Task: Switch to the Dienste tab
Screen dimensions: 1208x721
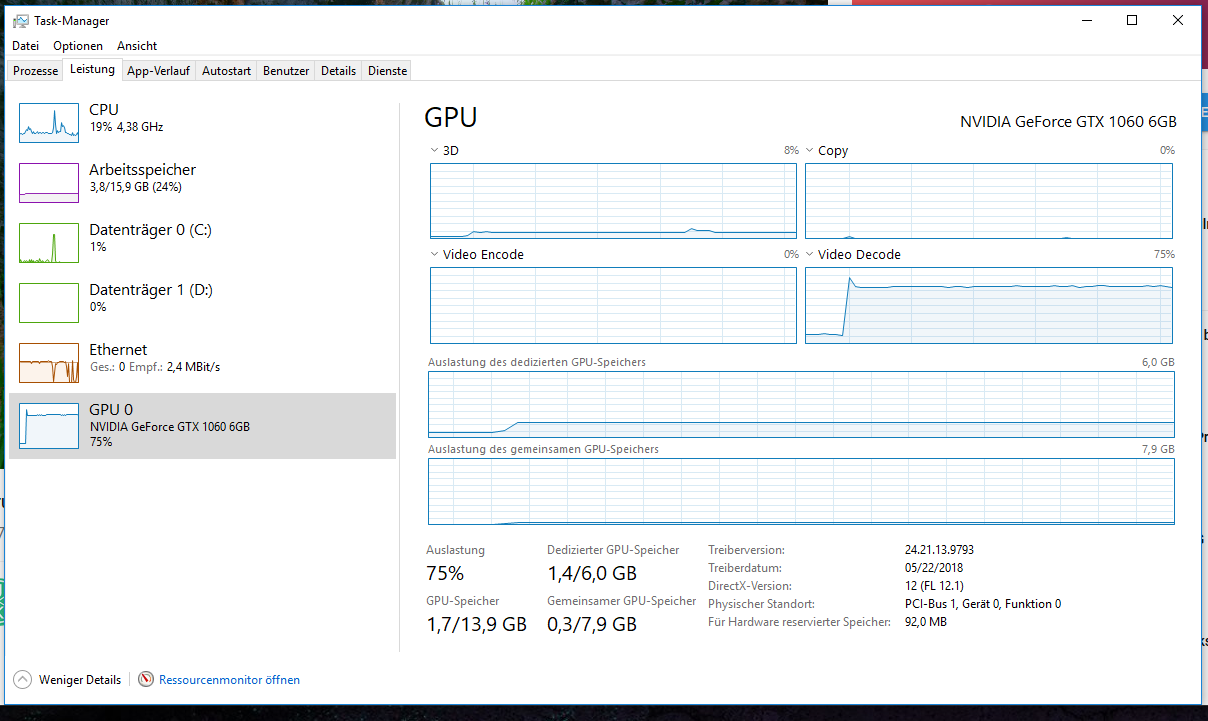Action: 387,71
